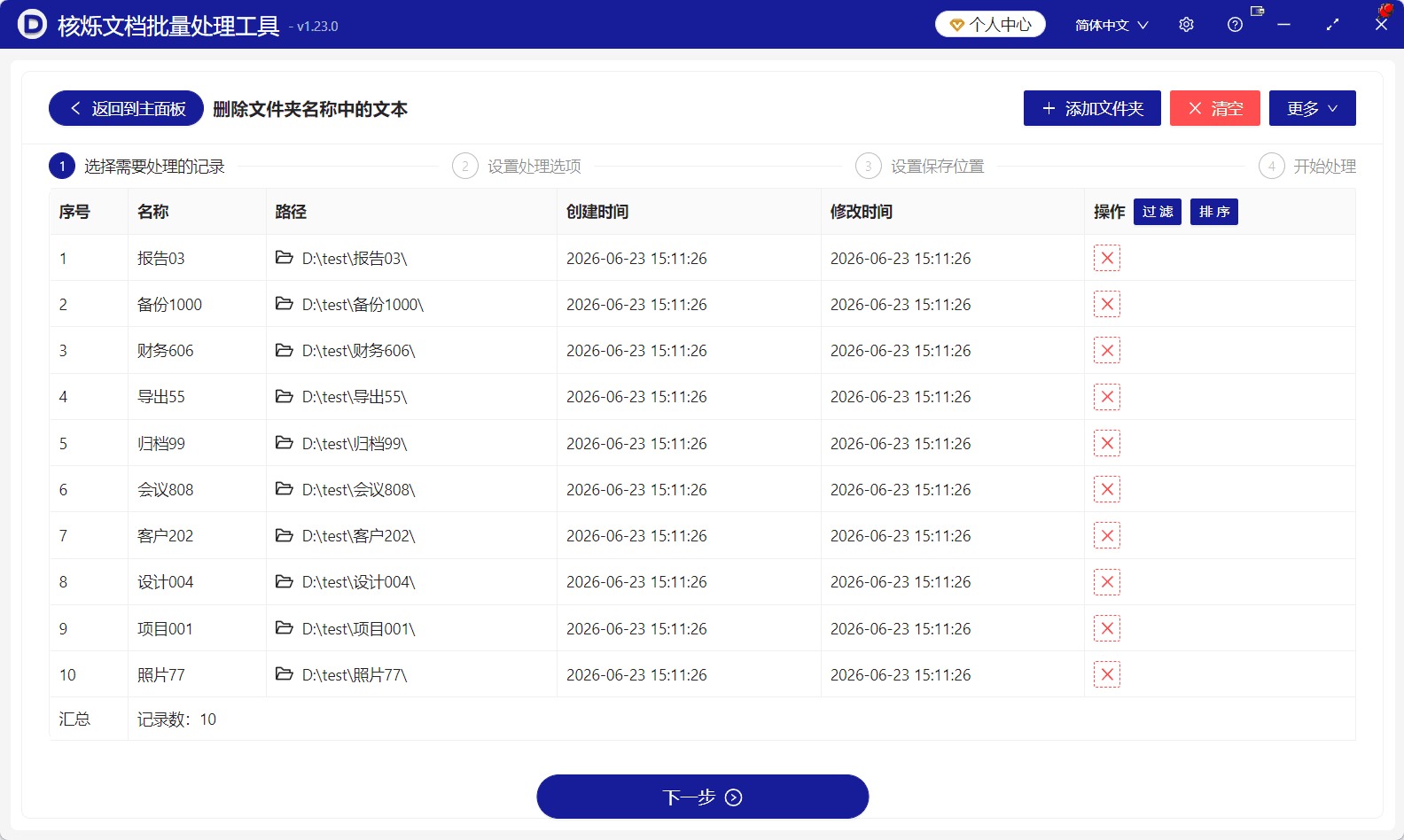
Task: Remove row 财务606 with its red X
Action: 1107,350
